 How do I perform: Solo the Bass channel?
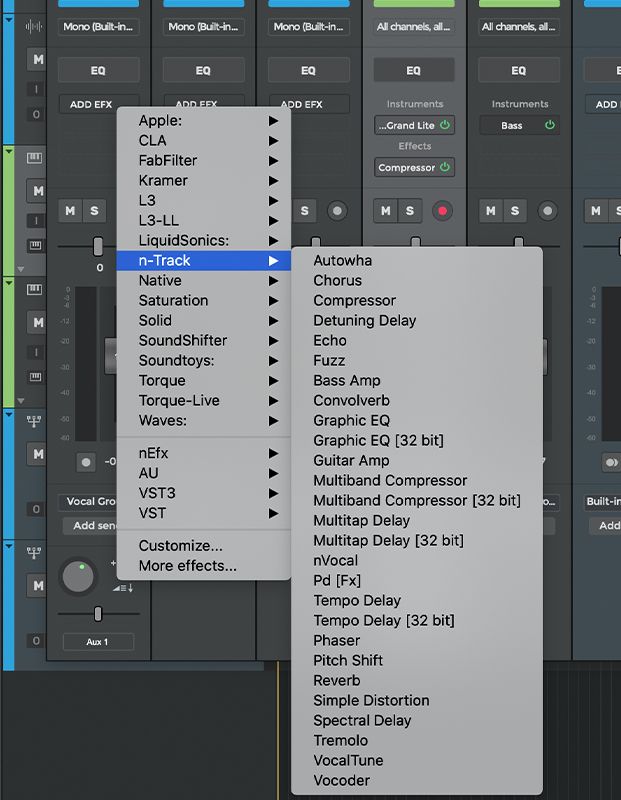pyautogui.click(x=515, y=211)
